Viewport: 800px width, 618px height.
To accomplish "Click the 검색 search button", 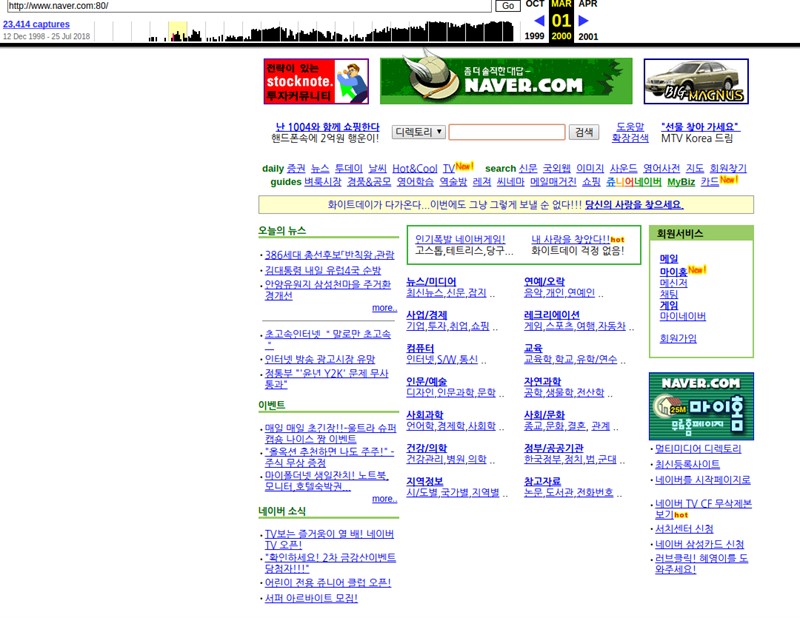I will [584, 132].
